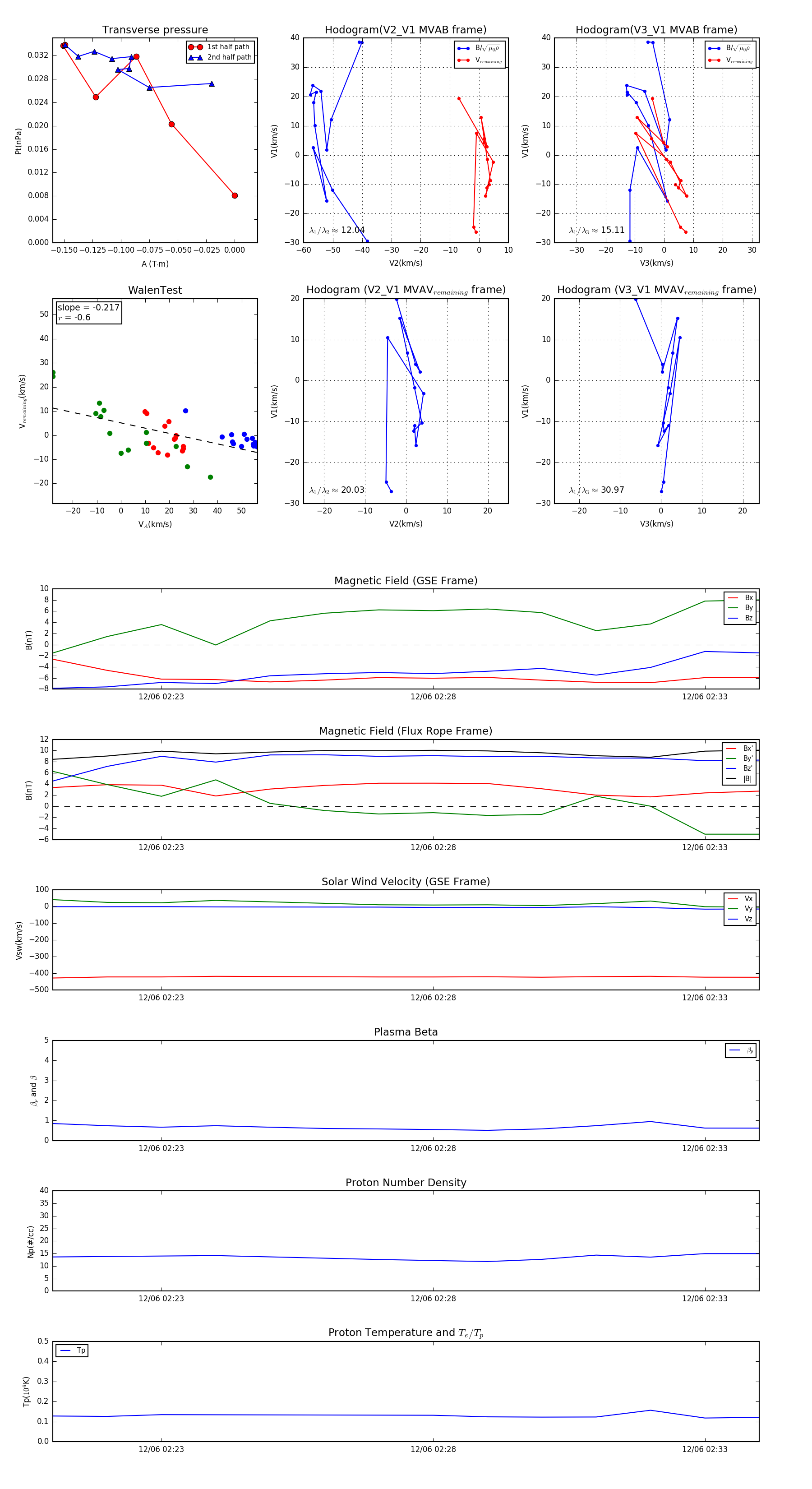Click the V_remaining legend entry in the V2_V1 MVAB hodogram

pos(479,60)
